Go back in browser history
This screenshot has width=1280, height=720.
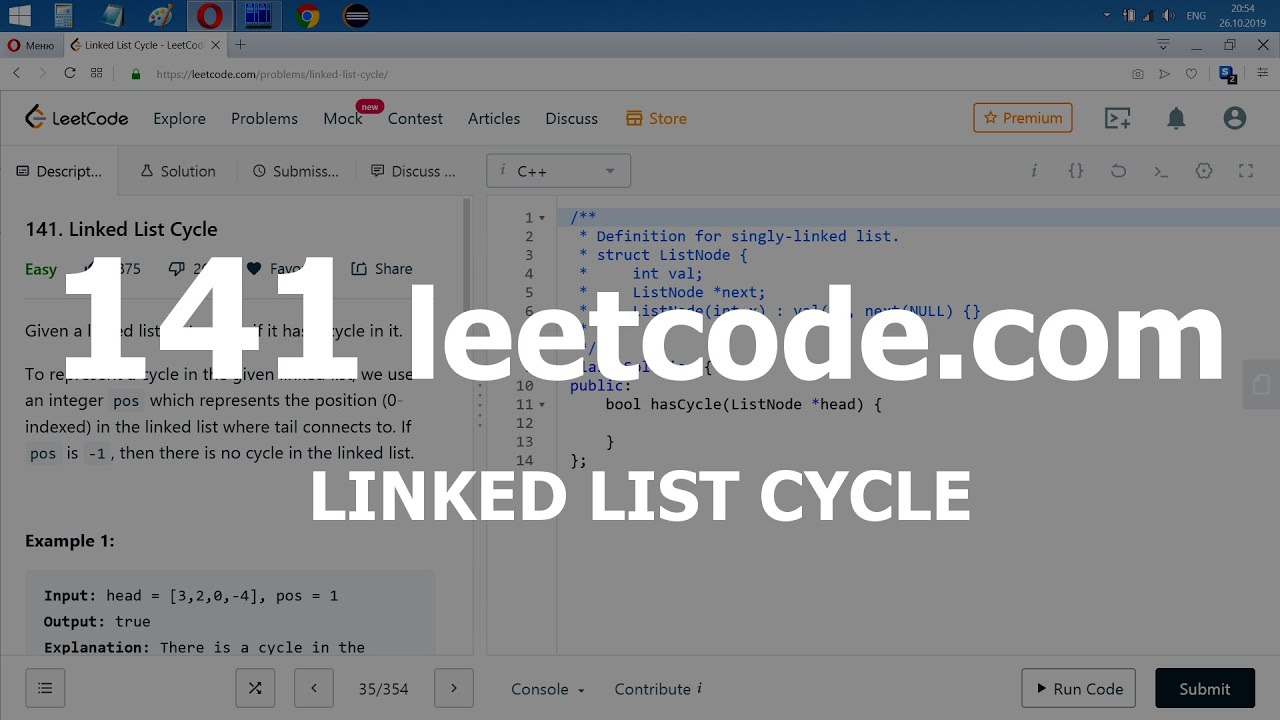point(16,73)
